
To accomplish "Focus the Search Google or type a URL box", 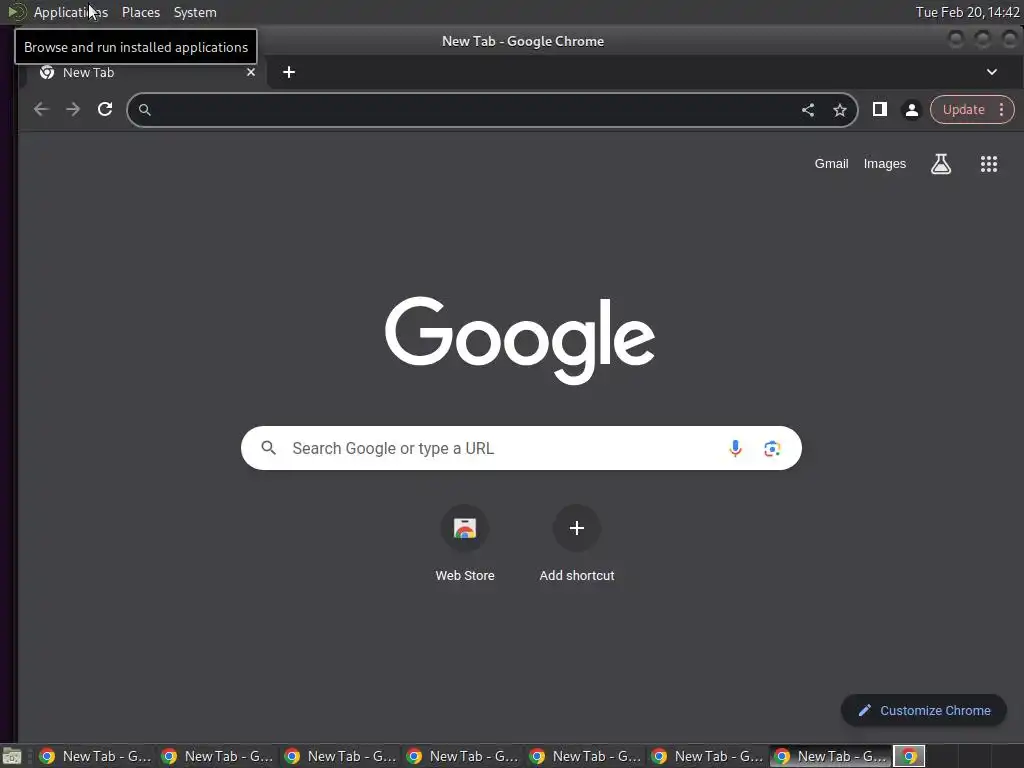I will click(521, 448).
